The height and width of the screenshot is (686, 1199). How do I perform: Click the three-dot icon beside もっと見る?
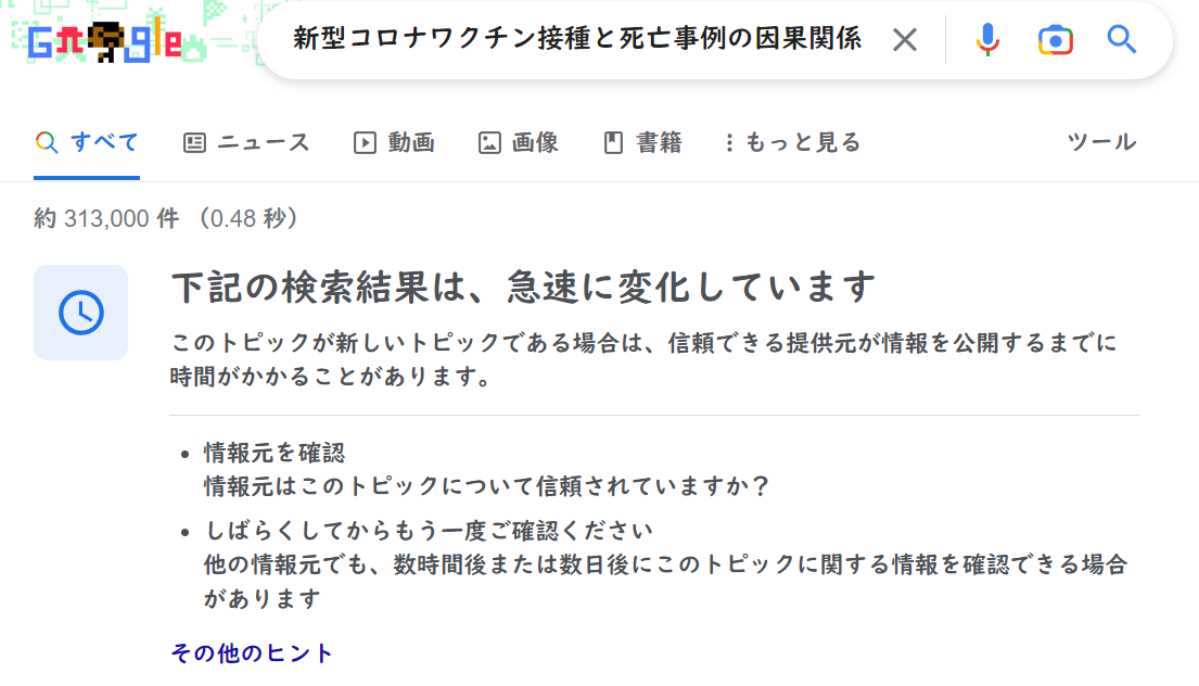tap(730, 143)
